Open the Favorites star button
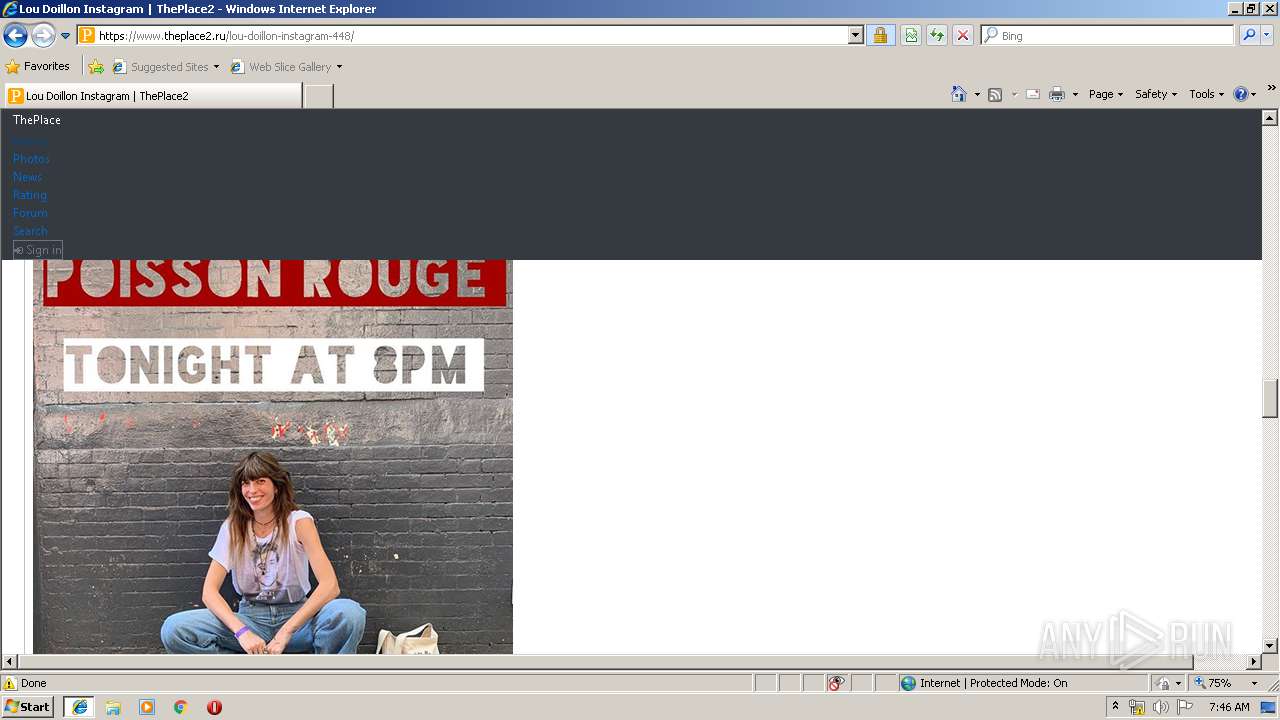The width and height of the screenshot is (1280, 720). point(37,66)
